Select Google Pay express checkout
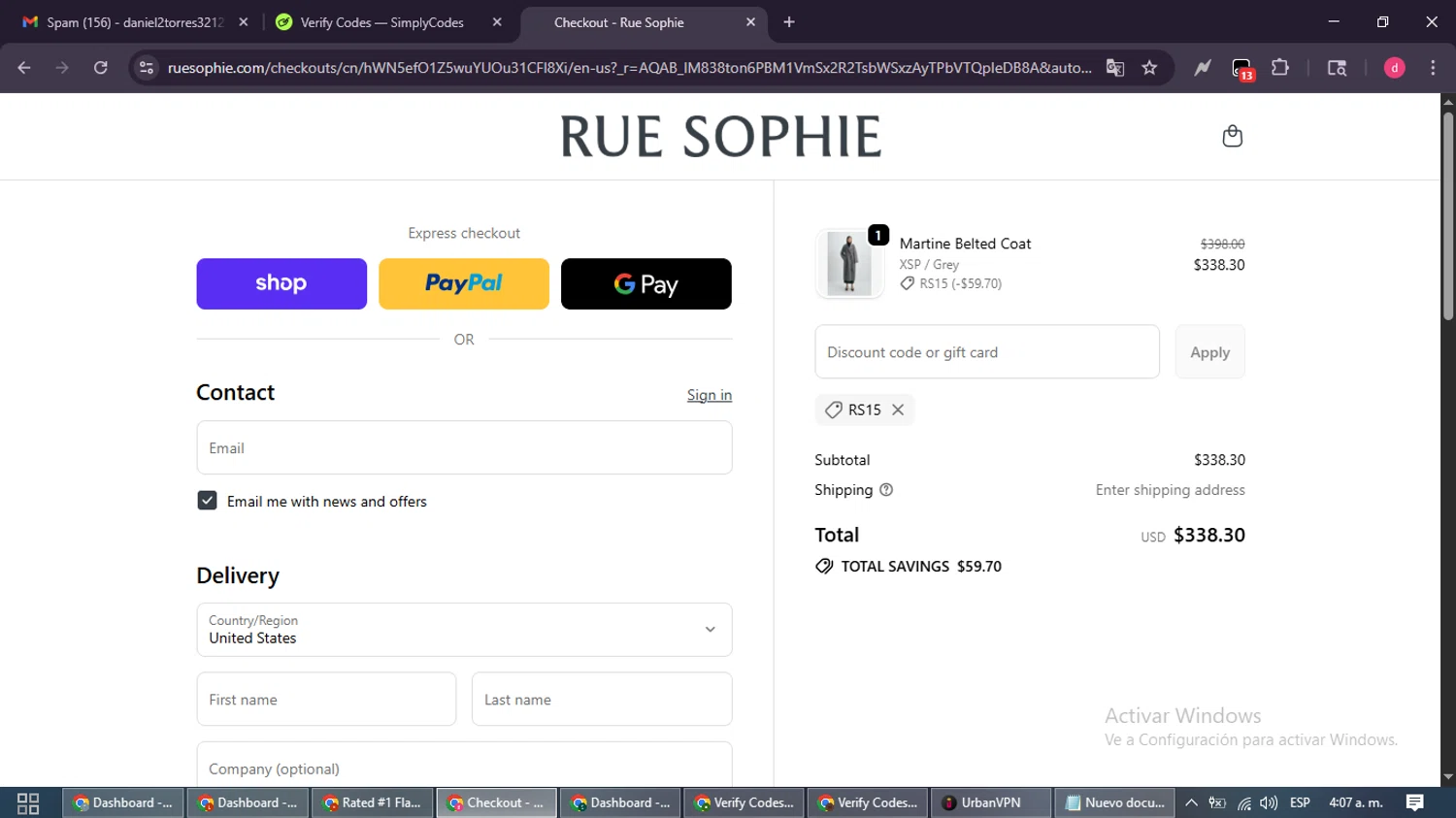1456x818 pixels. [x=646, y=283]
